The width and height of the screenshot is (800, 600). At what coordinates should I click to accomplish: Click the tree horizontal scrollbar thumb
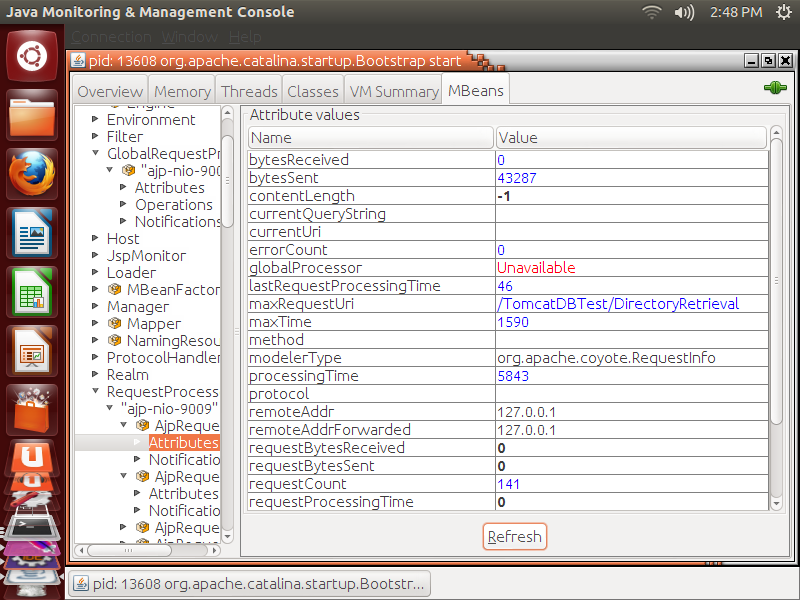(x=130, y=551)
